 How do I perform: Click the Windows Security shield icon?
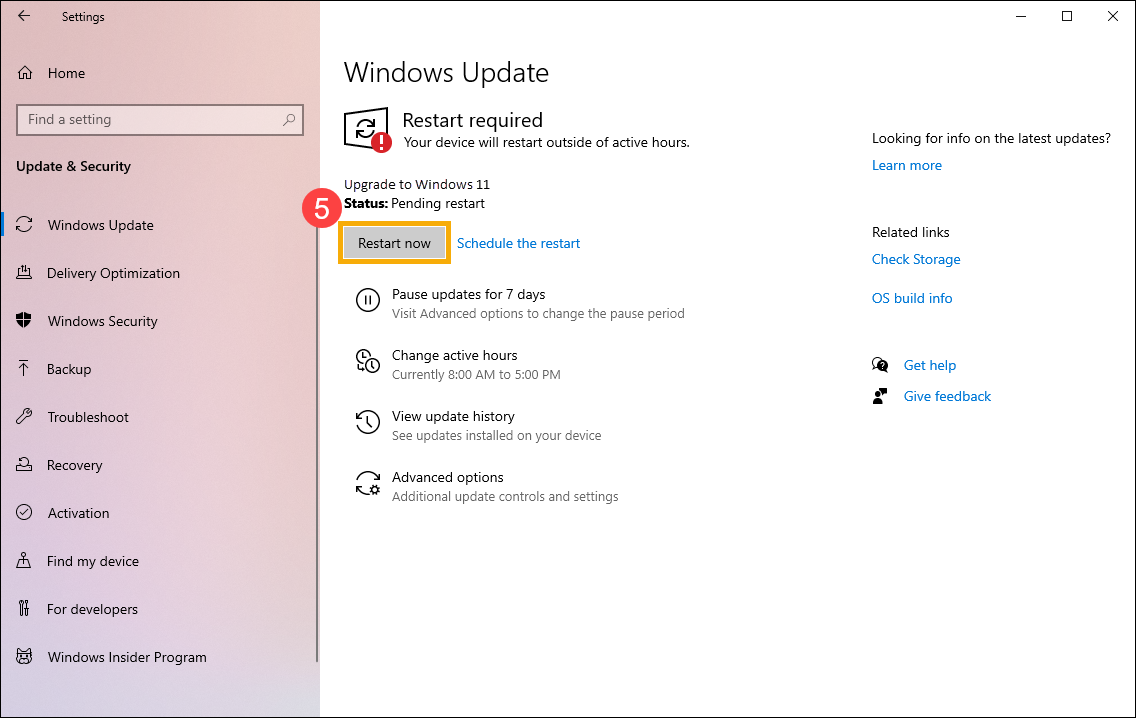coord(25,320)
